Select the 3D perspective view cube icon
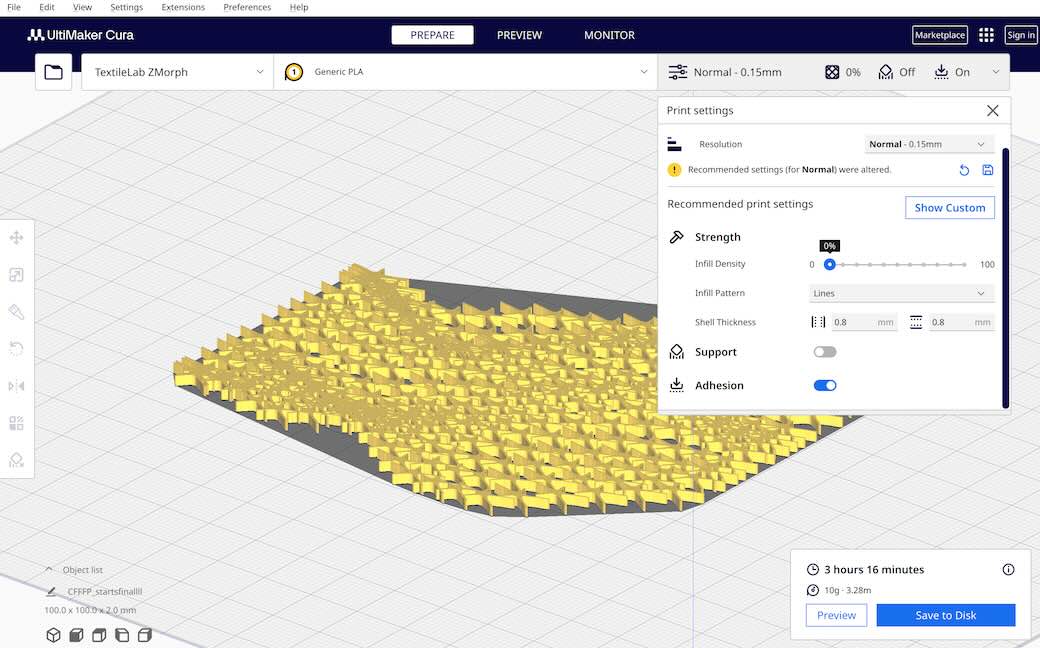This screenshot has width=1040, height=648. click(53, 635)
